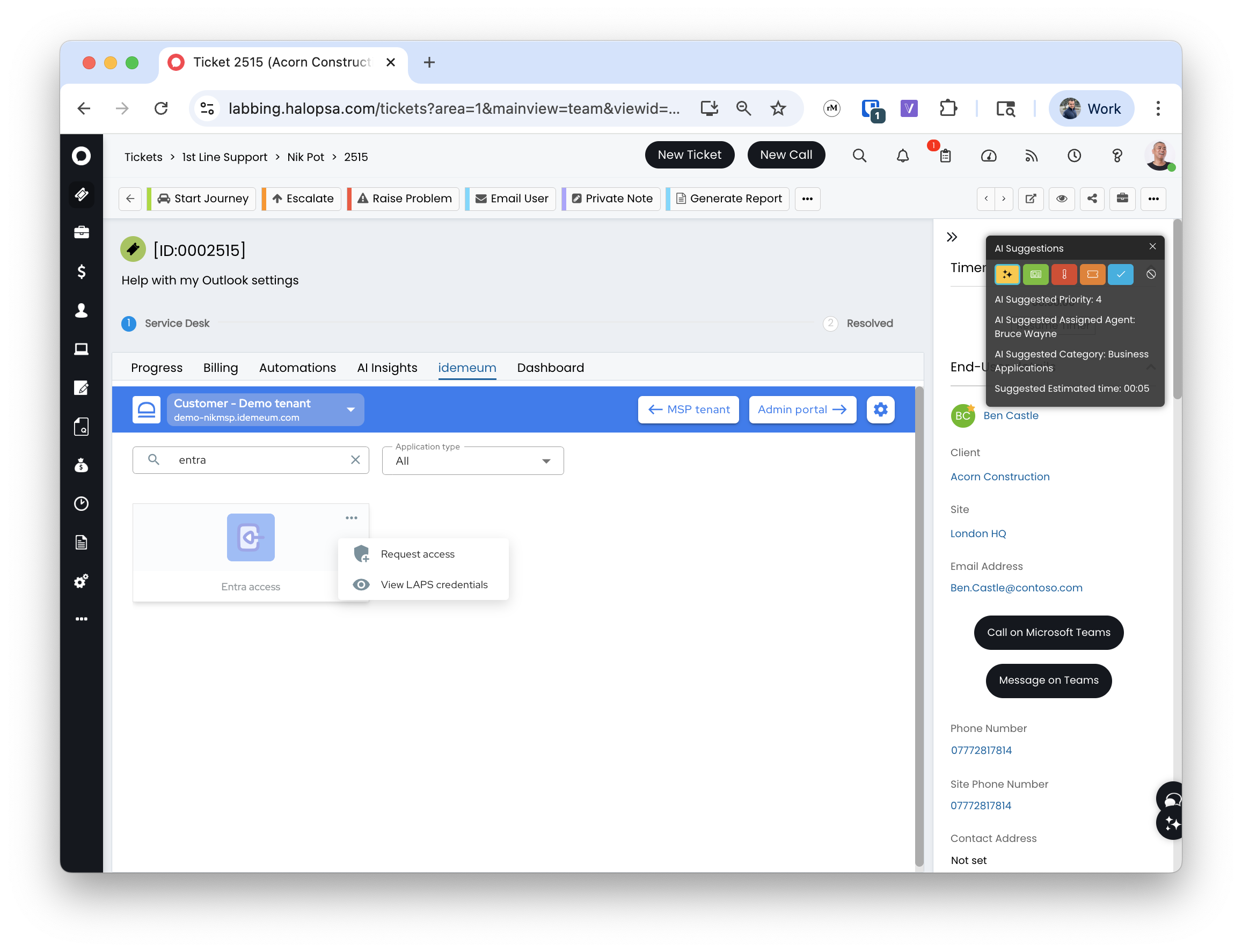Click the briefcase icon in ticket toolbar
Viewport: 1242px width, 952px height.
[1122, 199]
